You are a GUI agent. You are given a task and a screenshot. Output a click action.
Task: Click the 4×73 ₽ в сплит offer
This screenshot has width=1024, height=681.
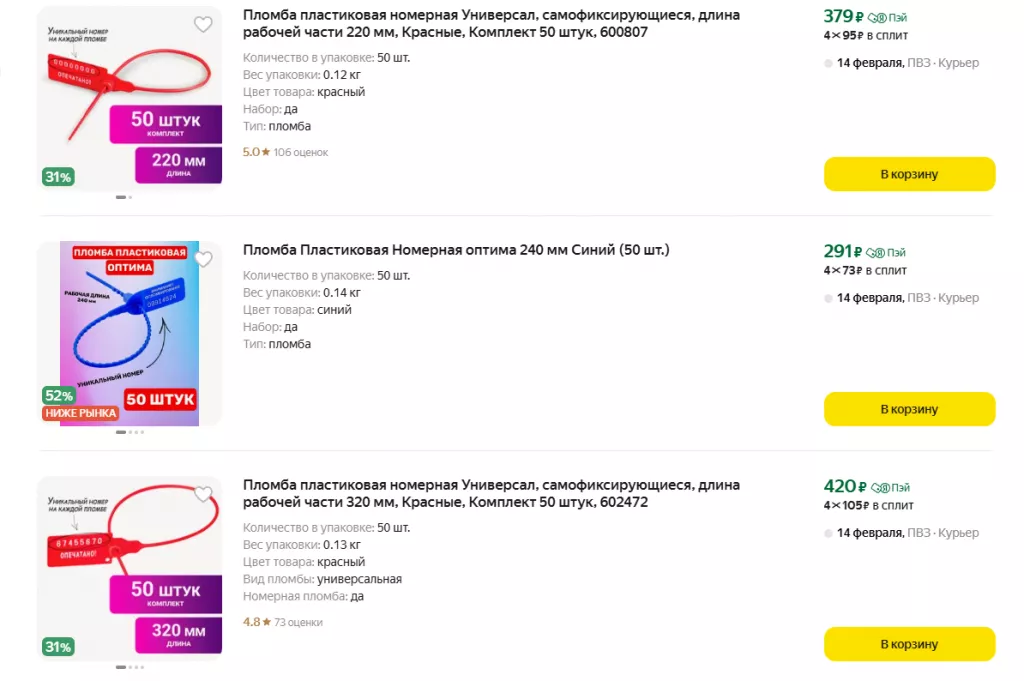[865, 270]
